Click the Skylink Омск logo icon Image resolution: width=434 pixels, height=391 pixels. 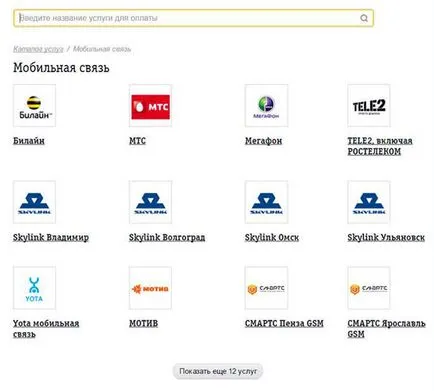[x=266, y=202]
